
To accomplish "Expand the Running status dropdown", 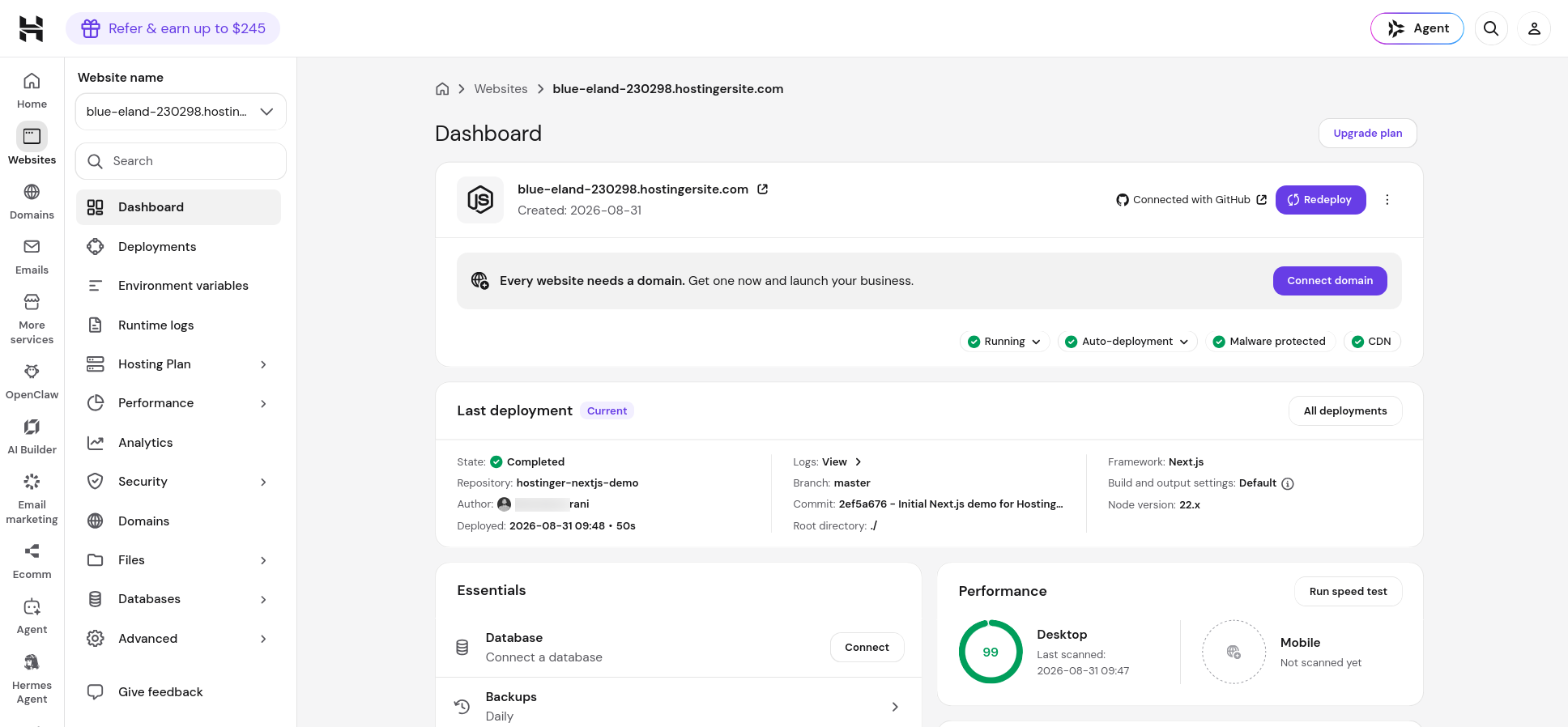I will 1005,342.
